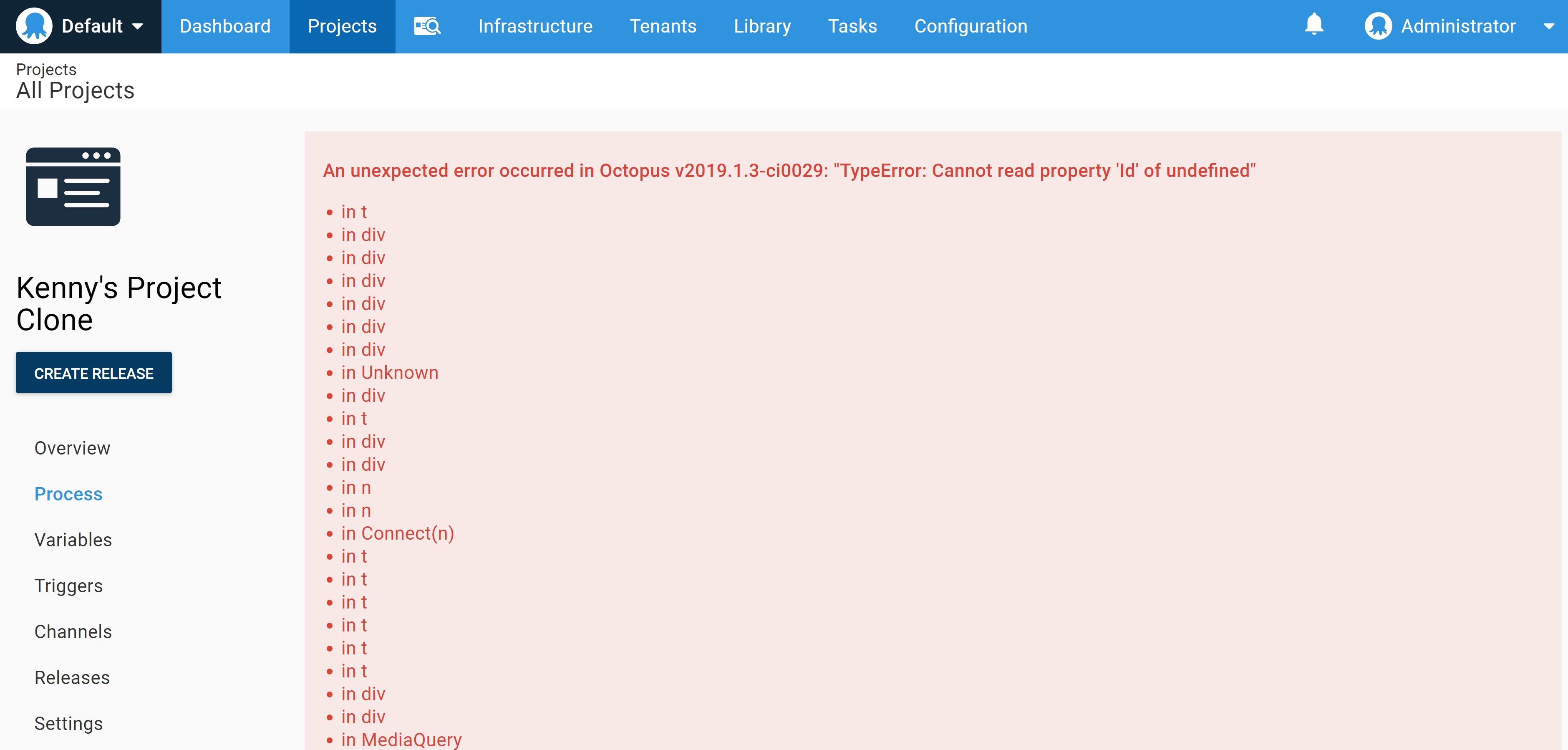Expand the user menu dropdown arrow
The width and height of the screenshot is (1568, 750).
coord(1548,27)
